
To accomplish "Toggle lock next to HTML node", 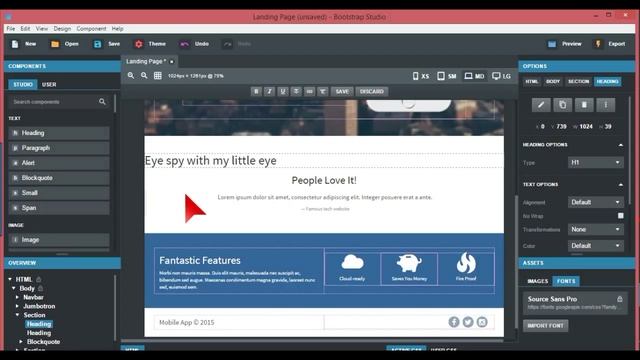I will pos(39,279).
